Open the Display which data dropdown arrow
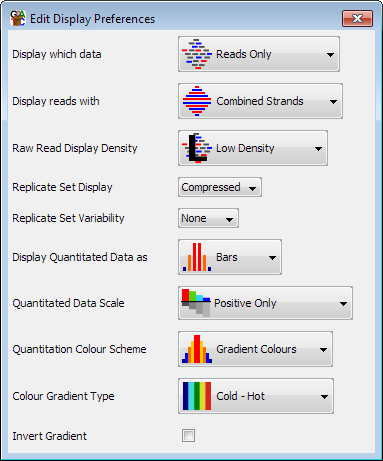 (330, 55)
